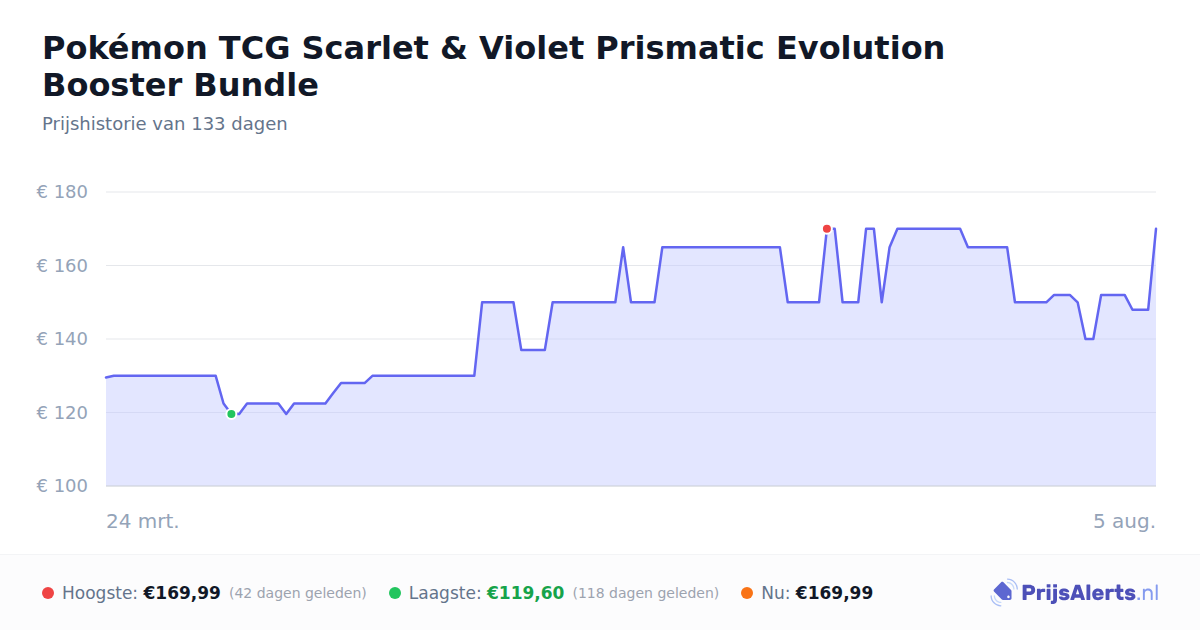This screenshot has height=630, width=1200.
Task: Click the 5 aug. end date label
Action: click(x=1124, y=522)
